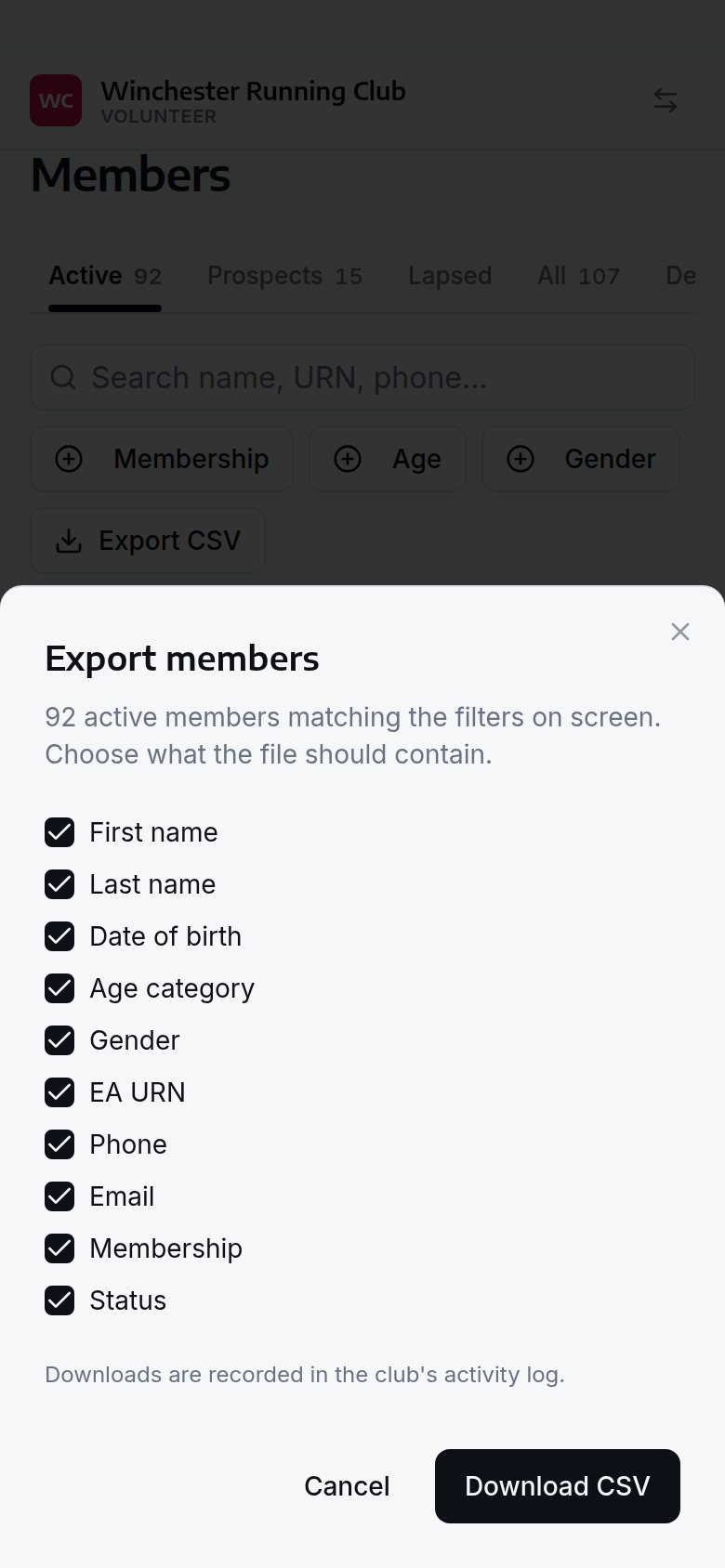The image size is (725, 1568).
Task: Toggle the EA URN checkbox
Action: pos(59,1092)
